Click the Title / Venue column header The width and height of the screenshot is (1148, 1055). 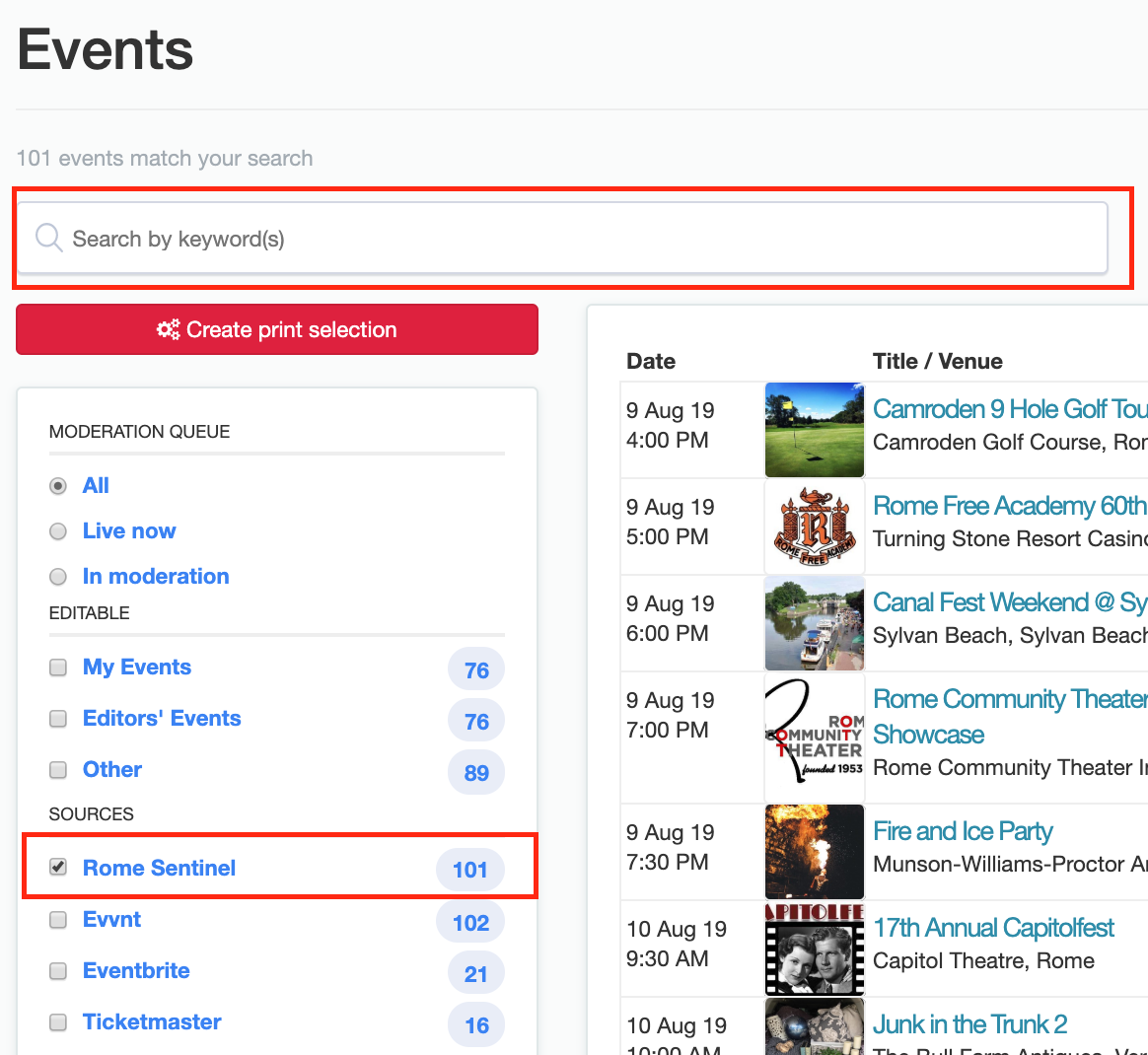pyautogui.click(x=937, y=361)
